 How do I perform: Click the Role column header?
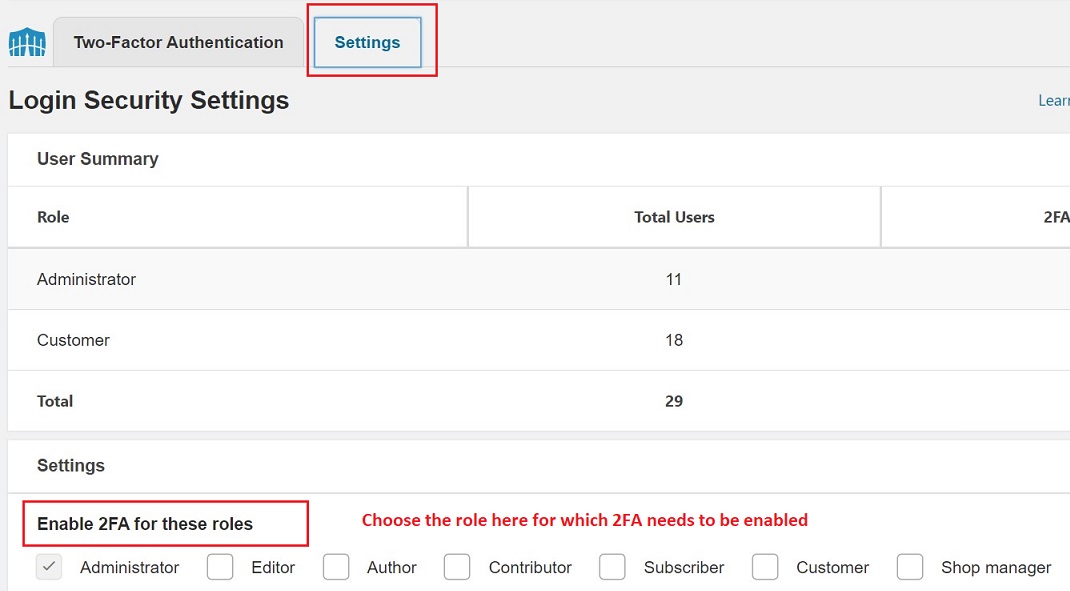click(53, 217)
